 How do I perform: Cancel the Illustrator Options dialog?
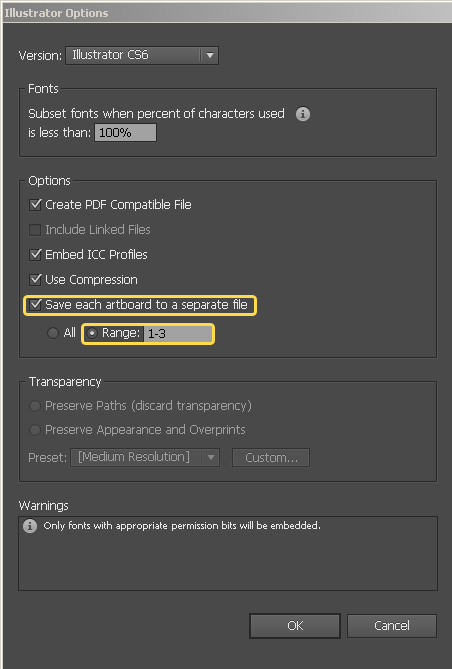point(392,626)
